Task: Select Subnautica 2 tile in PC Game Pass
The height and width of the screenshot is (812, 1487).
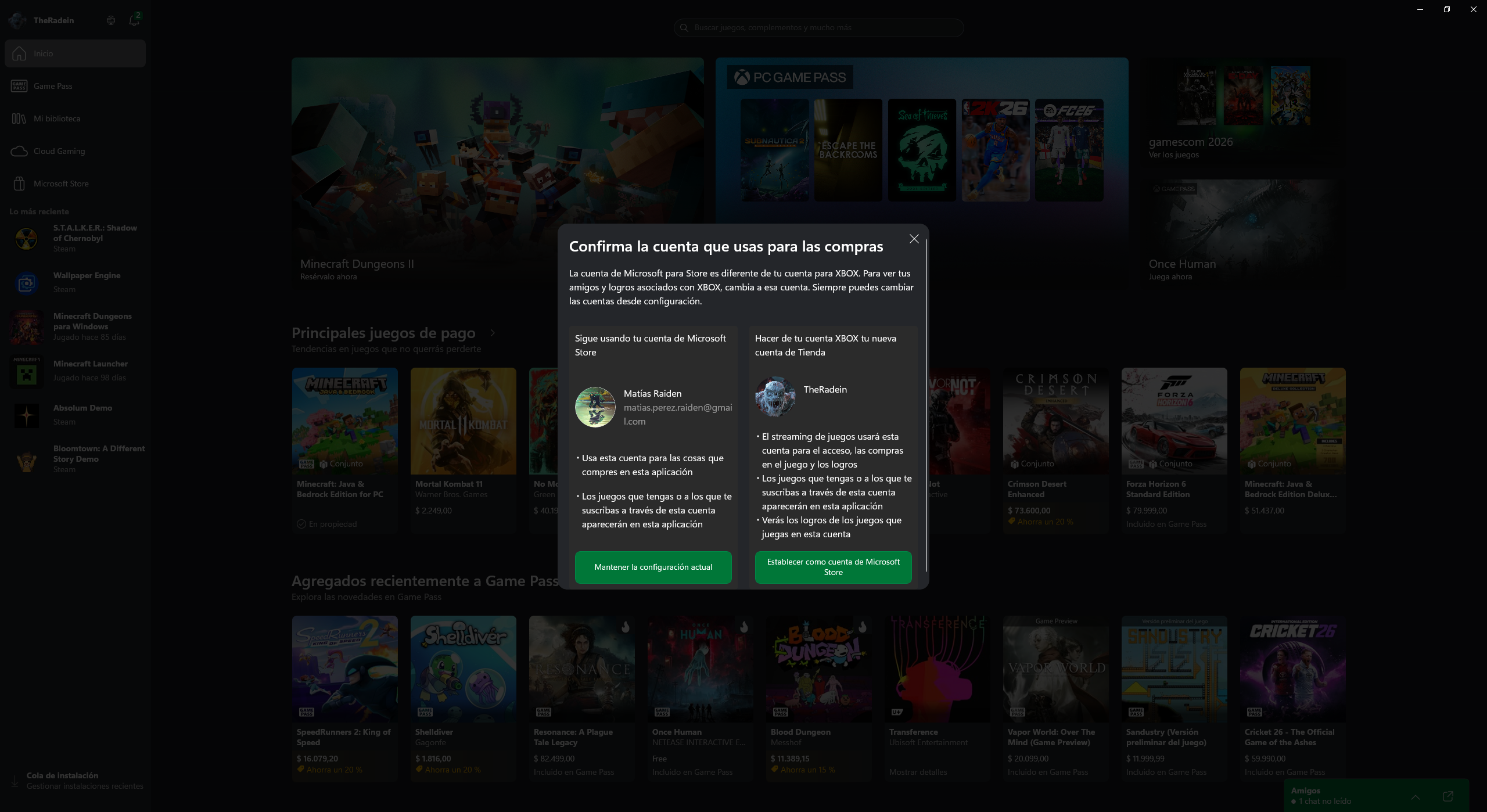Action: click(774, 150)
